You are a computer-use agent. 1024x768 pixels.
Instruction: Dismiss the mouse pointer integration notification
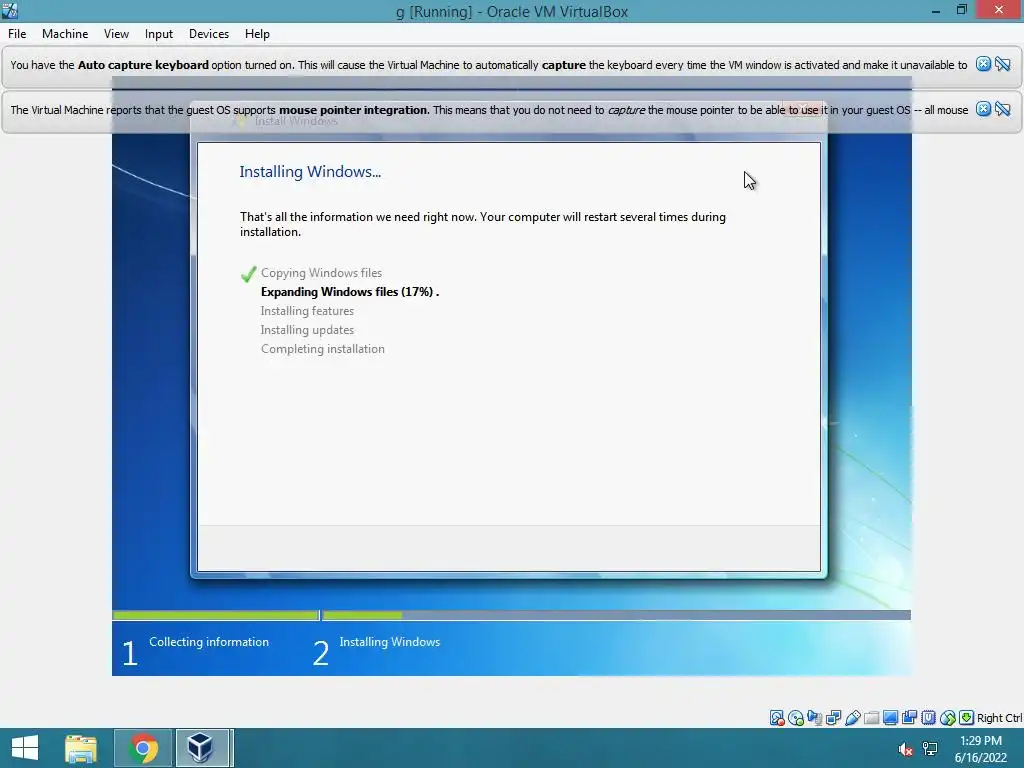983,109
